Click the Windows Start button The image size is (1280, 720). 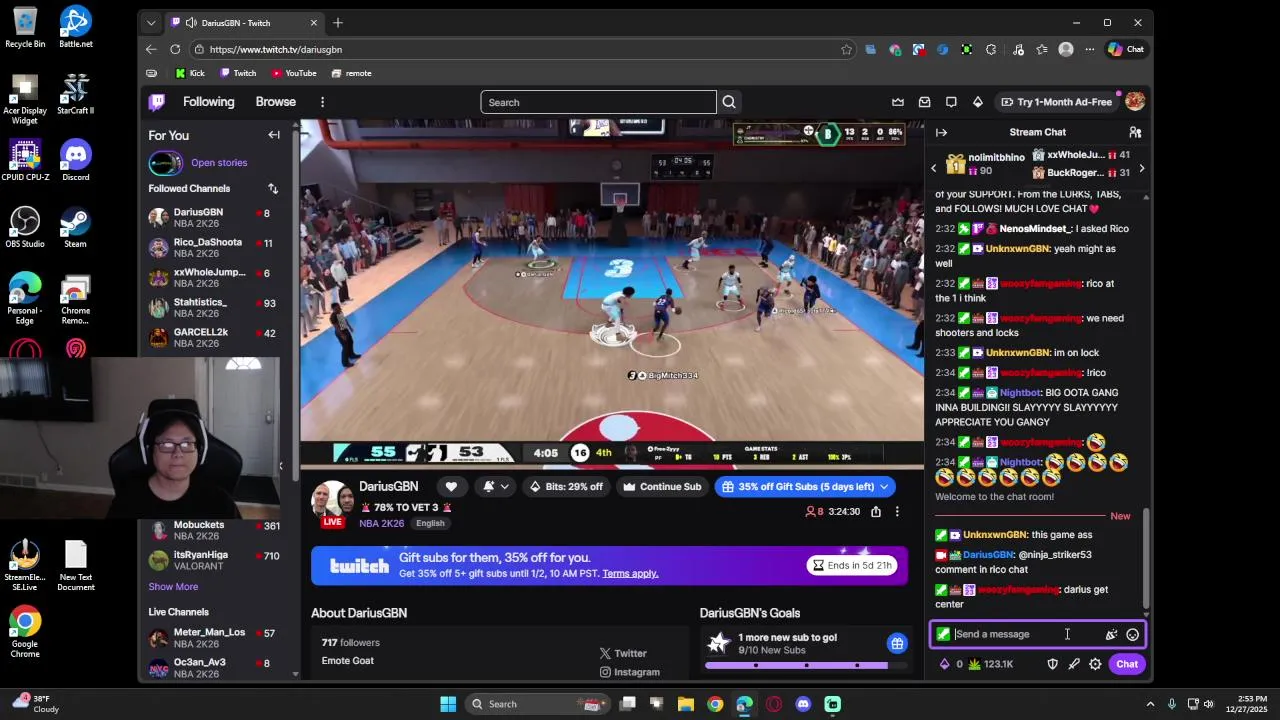point(448,704)
